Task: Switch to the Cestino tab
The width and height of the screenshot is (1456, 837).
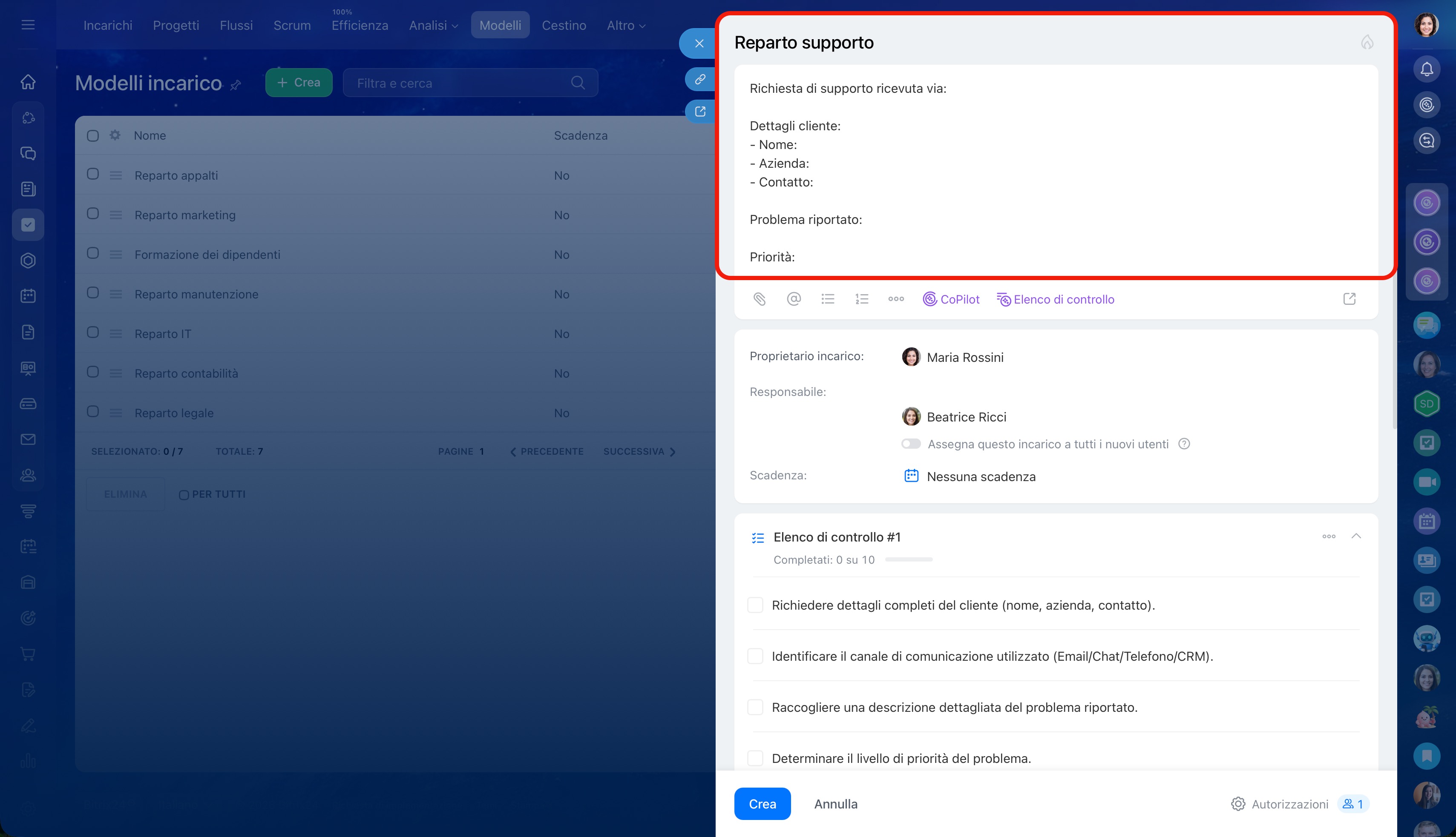Action: [564, 25]
